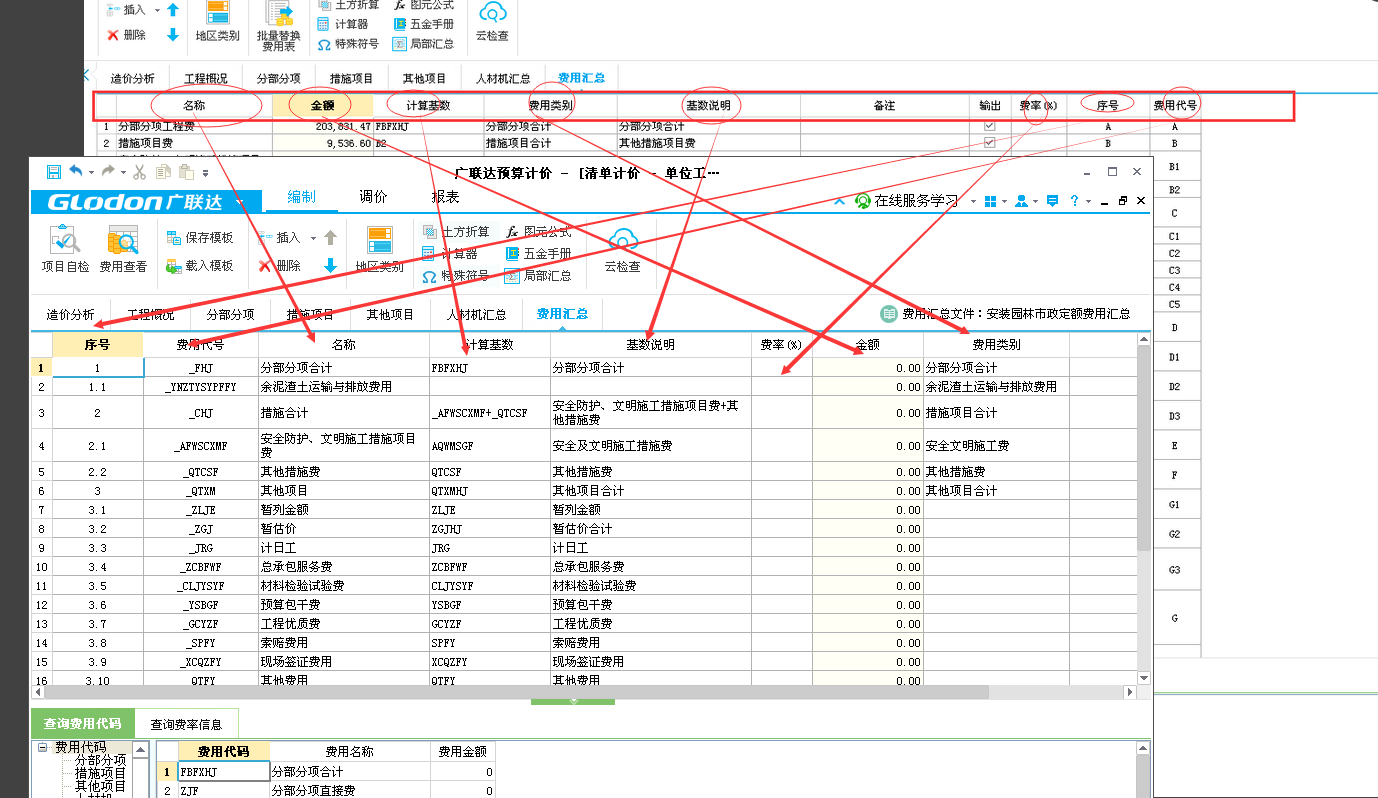Open 云检查 in the background window
The width and height of the screenshot is (1378, 798).
pos(491,22)
